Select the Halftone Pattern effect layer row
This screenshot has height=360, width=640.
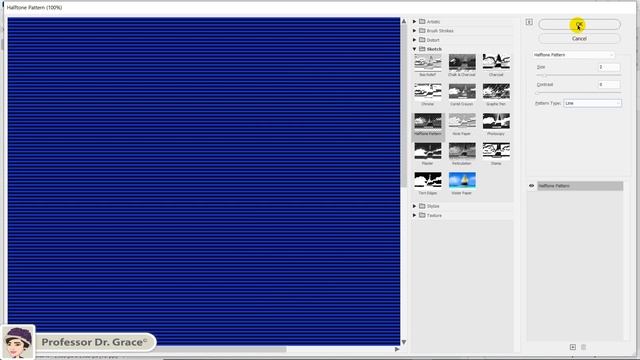pos(580,186)
